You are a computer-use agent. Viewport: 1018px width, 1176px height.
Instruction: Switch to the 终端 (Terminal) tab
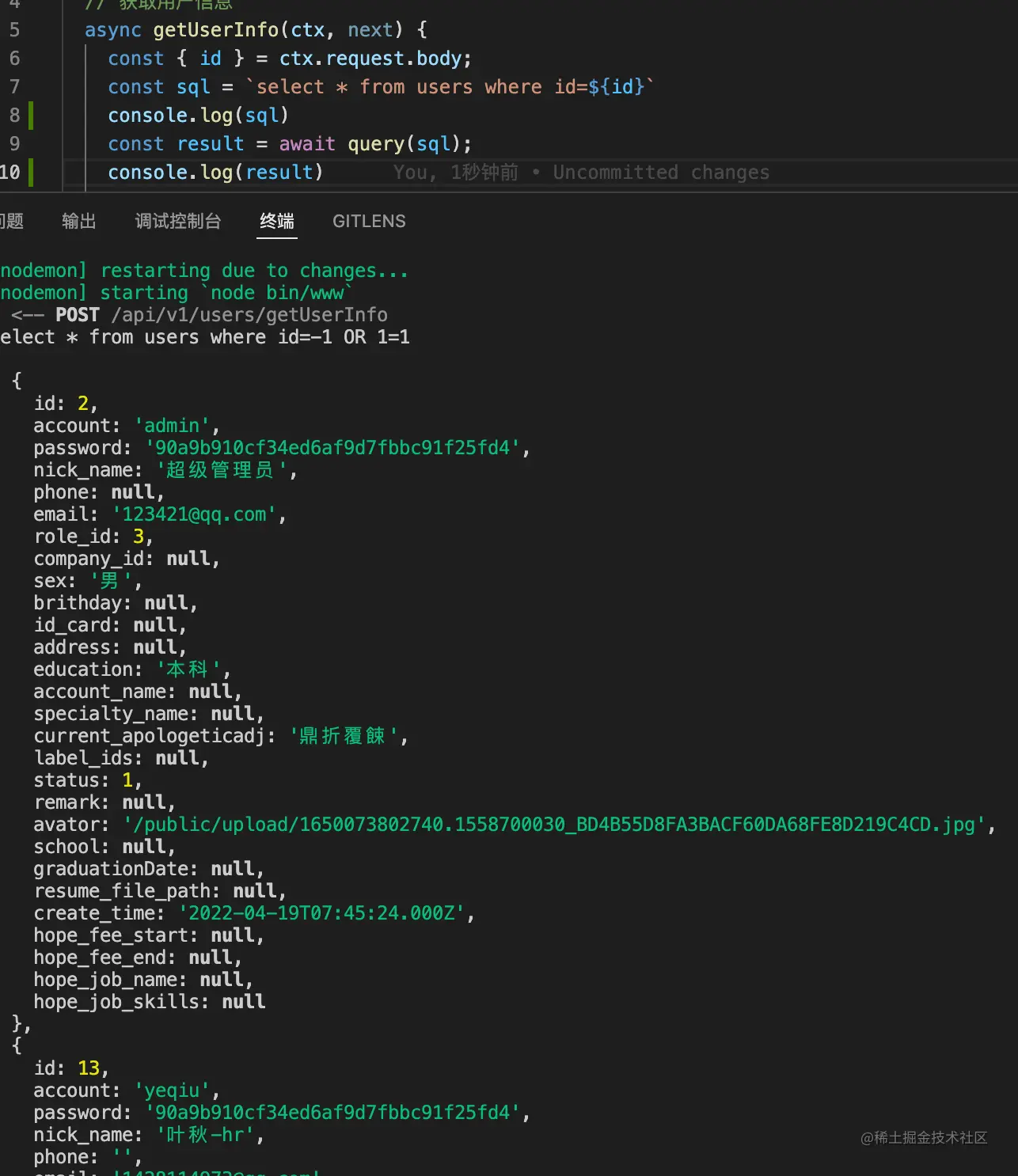(x=276, y=222)
